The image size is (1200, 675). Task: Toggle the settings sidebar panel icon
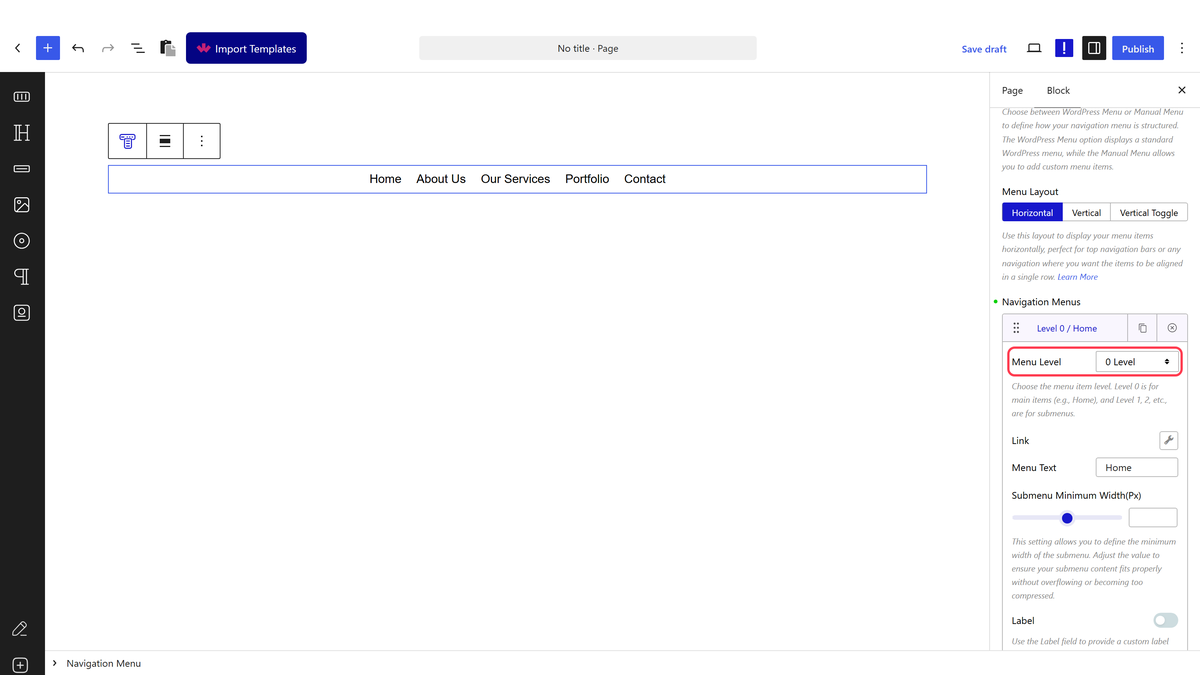point(1094,48)
